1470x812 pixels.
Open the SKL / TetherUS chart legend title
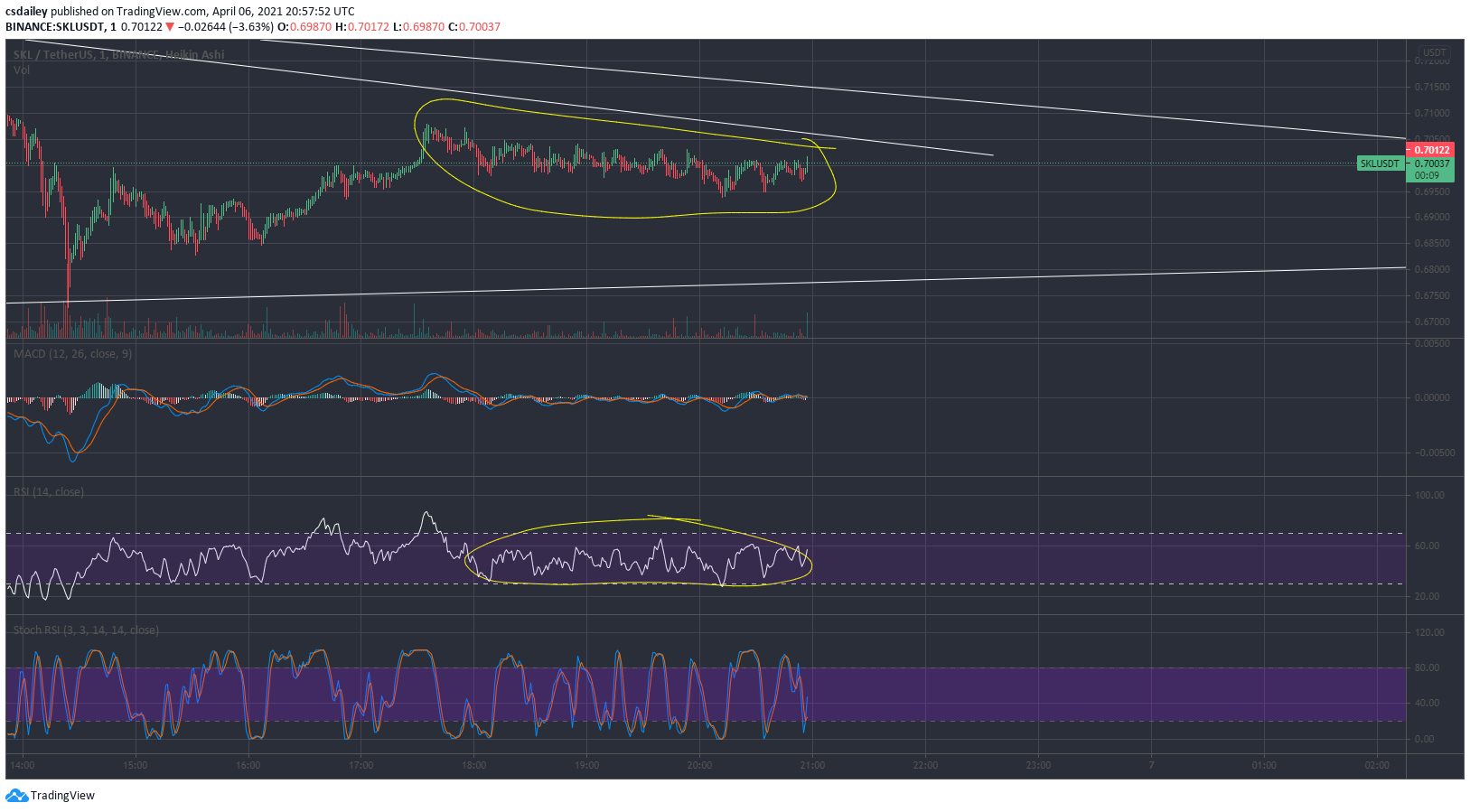click(118, 55)
